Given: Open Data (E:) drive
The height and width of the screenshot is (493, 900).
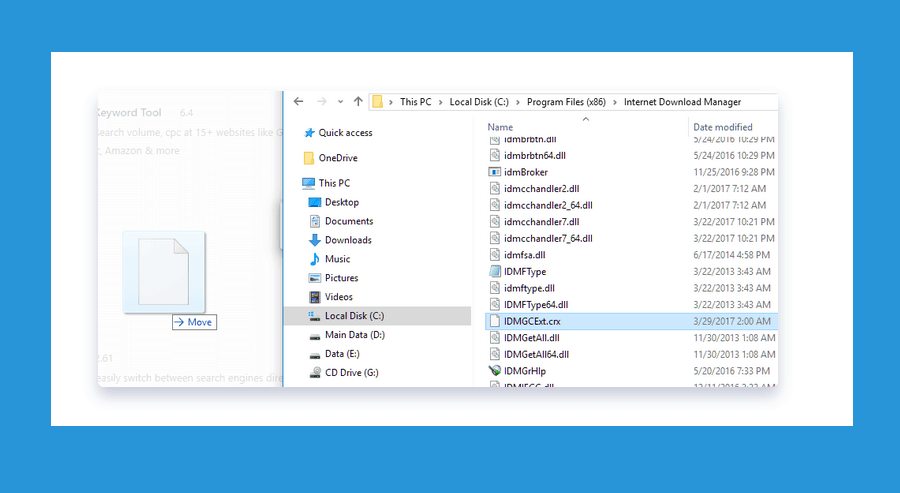Looking at the screenshot, I should (342, 354).
